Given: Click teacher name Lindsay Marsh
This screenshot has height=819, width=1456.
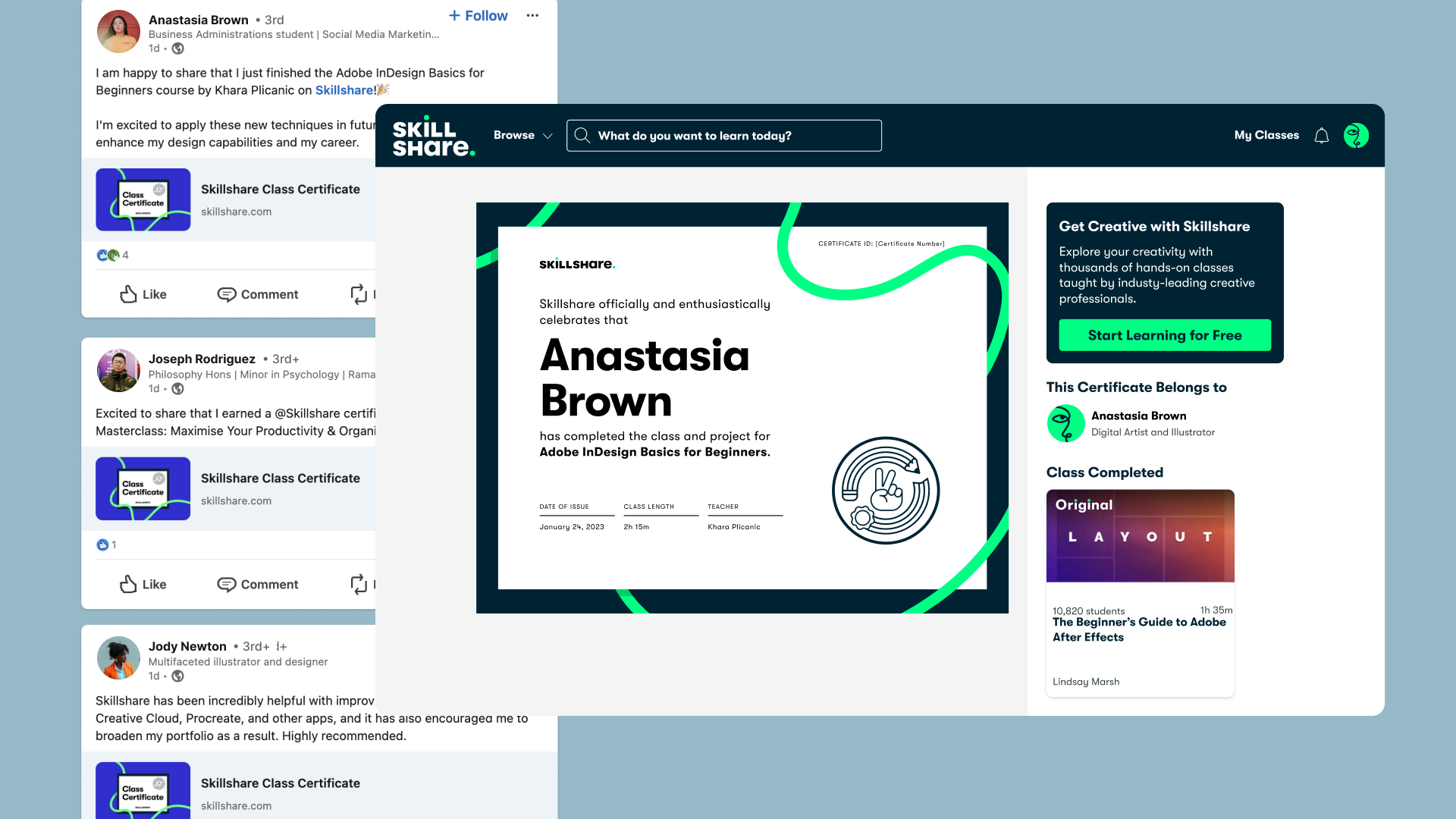Looking at the screenshot, I should click(x=1086, y=682).
